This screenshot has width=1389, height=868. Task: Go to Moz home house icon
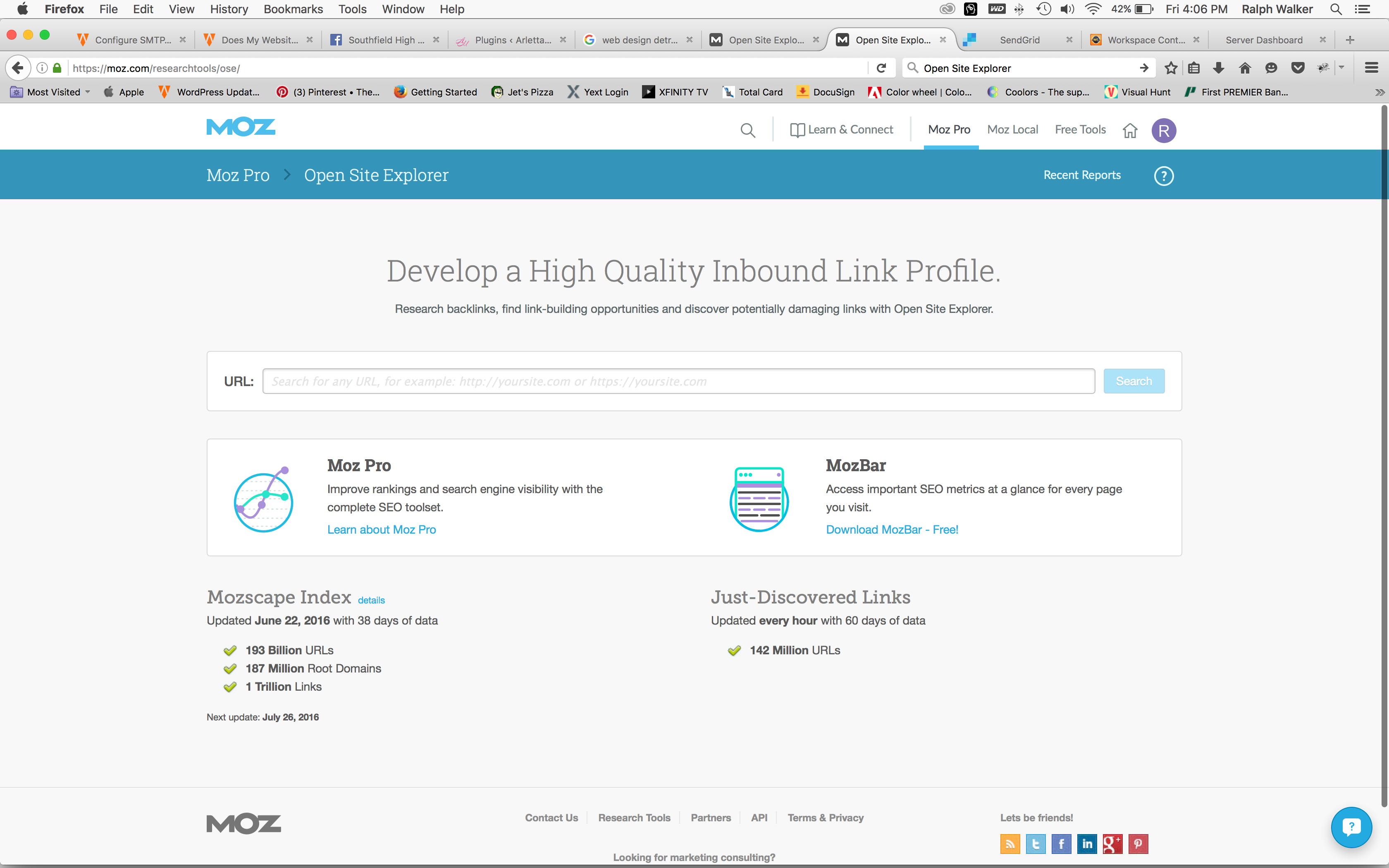[1129, 130]
